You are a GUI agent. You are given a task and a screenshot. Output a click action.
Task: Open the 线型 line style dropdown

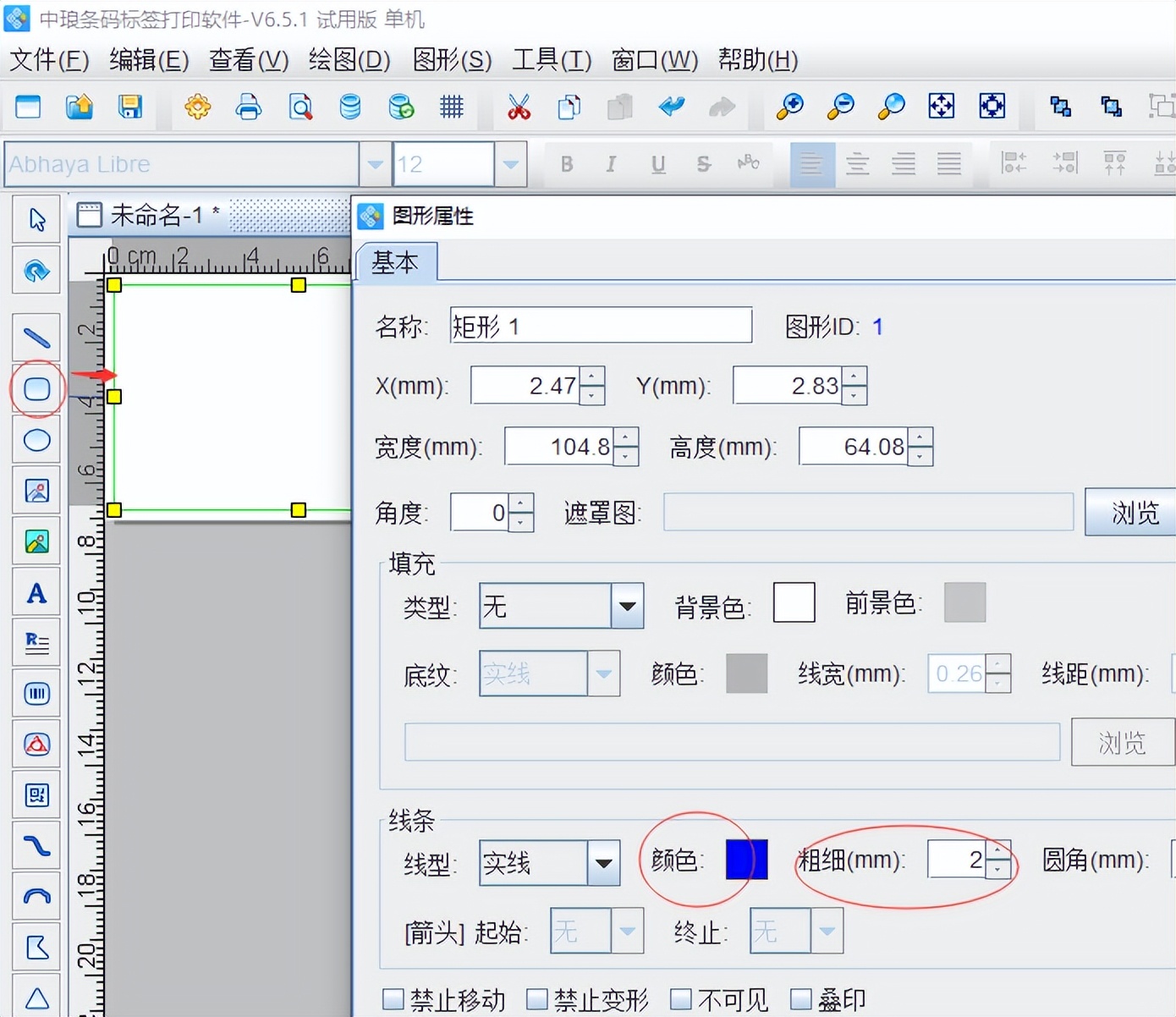pyautogui.click(x=604, y=863)
